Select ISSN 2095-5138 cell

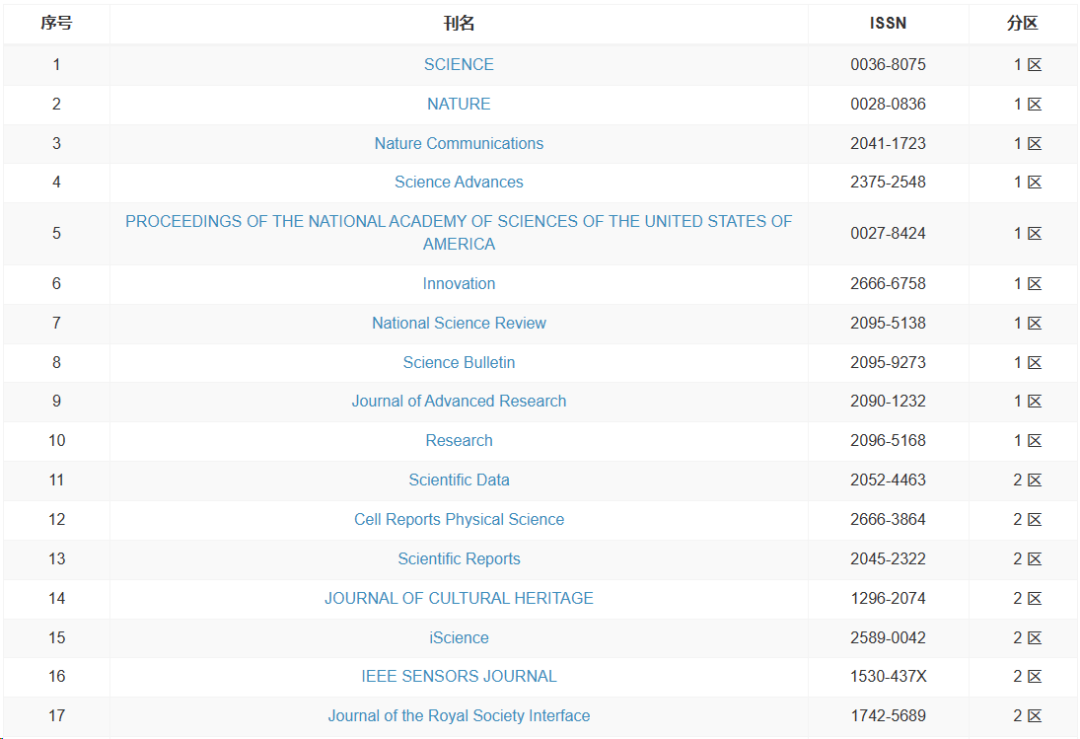point(888,323)
